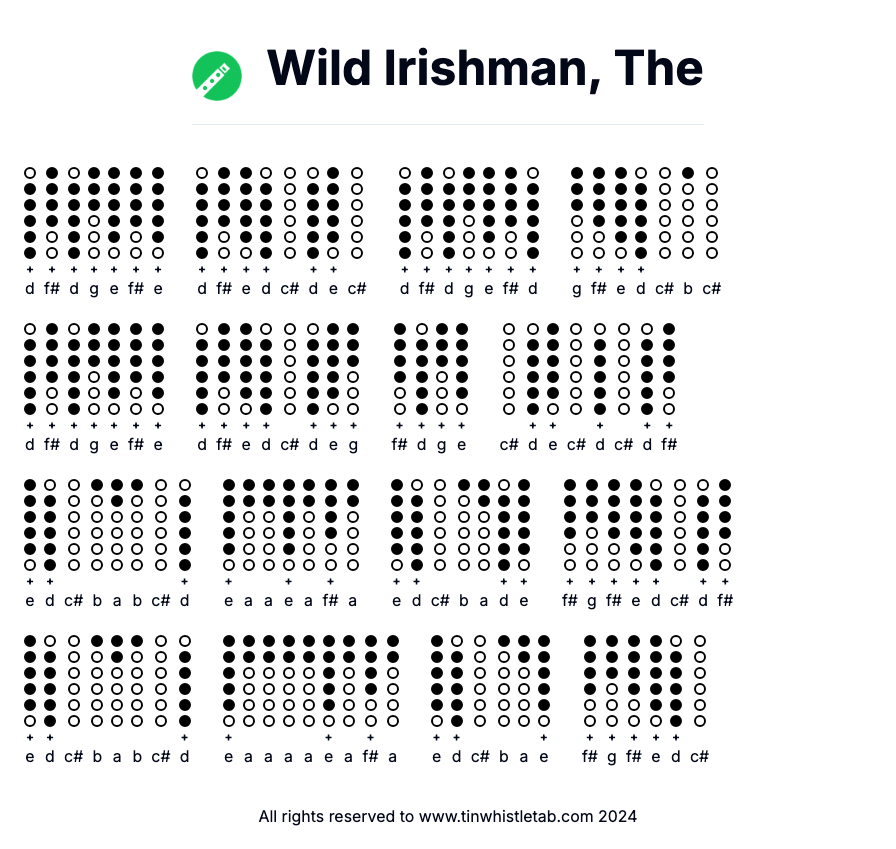The width and height of the screenshot is (896, 849).
Task: Click the g label in the last row's final group
Action: (613, 757)
